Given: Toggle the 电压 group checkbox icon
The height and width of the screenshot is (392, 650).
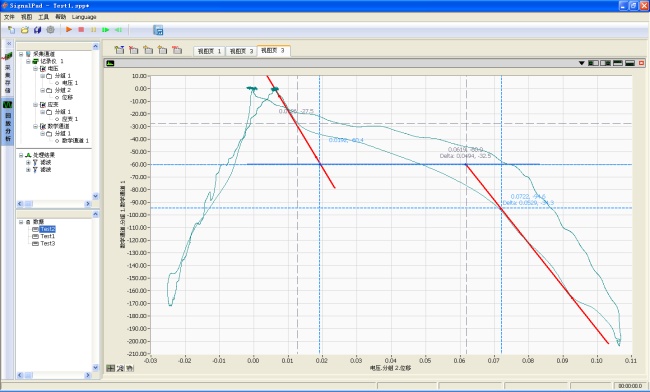Looking at the screenshot, I should click(42, 68).
